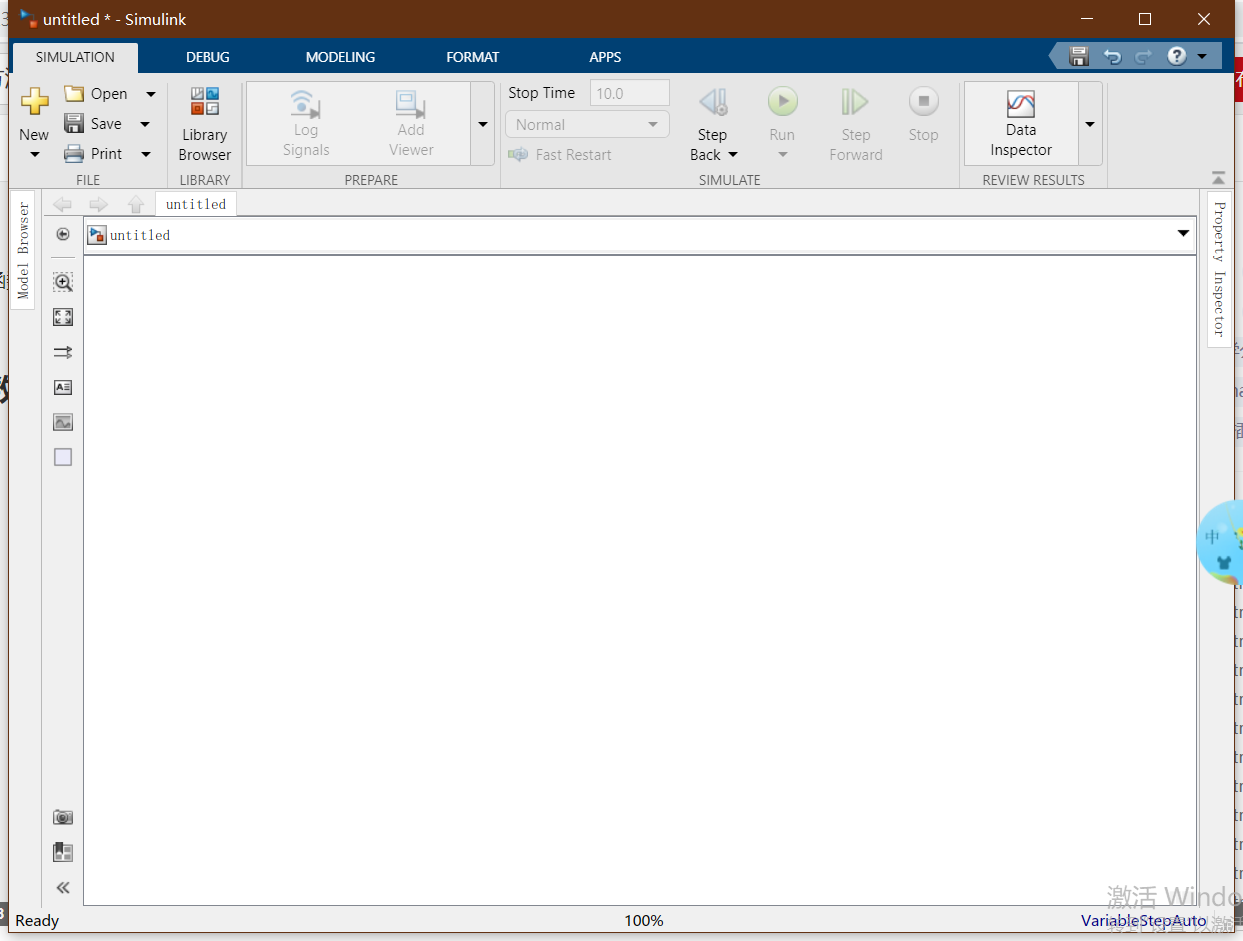
Task: Click the floating input method bubble
Action: (x=1220, y=543)
